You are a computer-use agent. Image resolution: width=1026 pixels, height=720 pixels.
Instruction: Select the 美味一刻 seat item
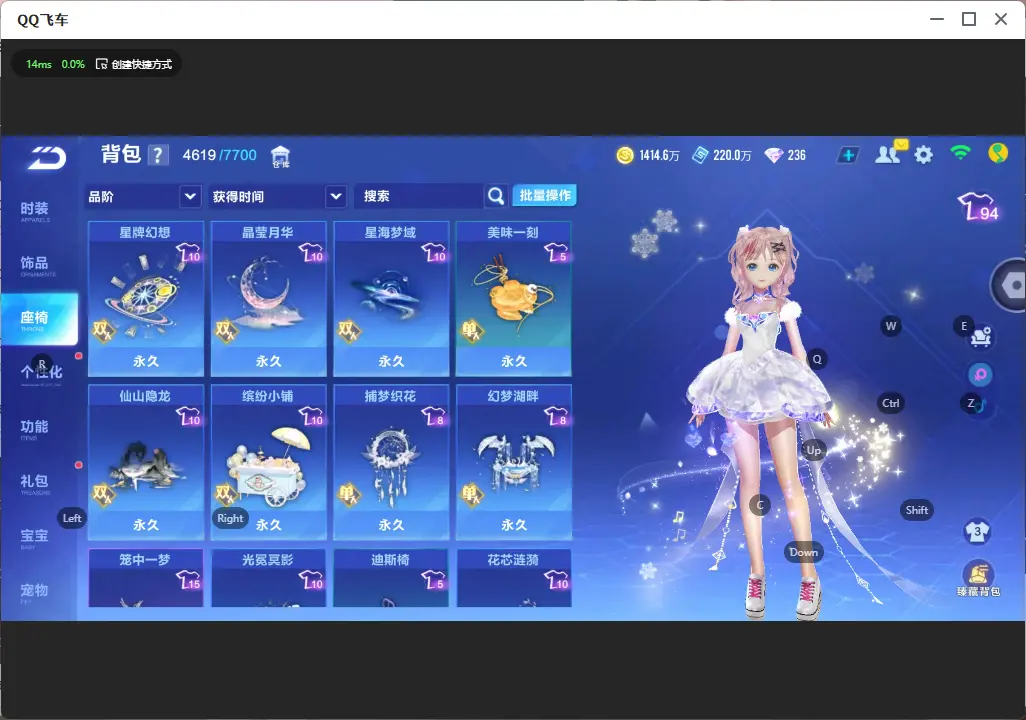pos(514,298)
